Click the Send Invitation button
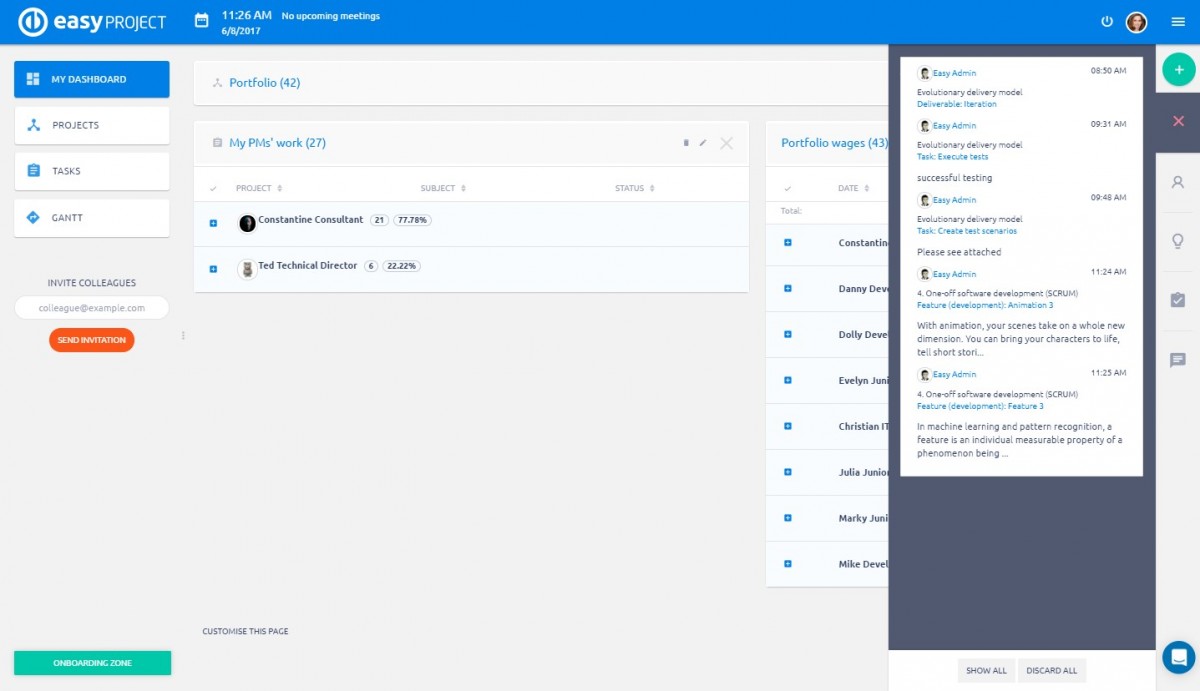Screen dimensions: 1200x691 91,340
